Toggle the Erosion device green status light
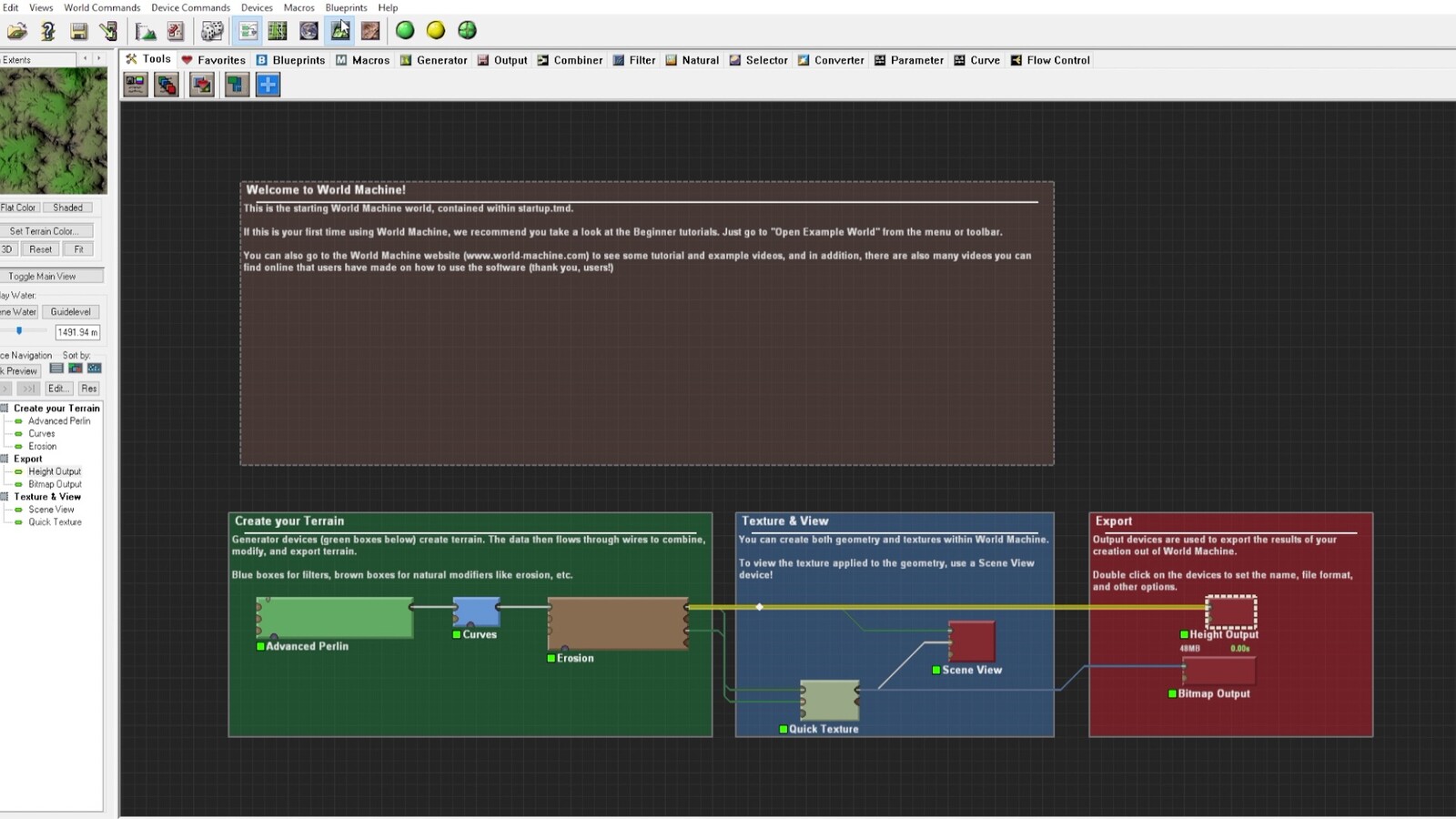This screenshot has width=1456, height=819. point(551,658)
